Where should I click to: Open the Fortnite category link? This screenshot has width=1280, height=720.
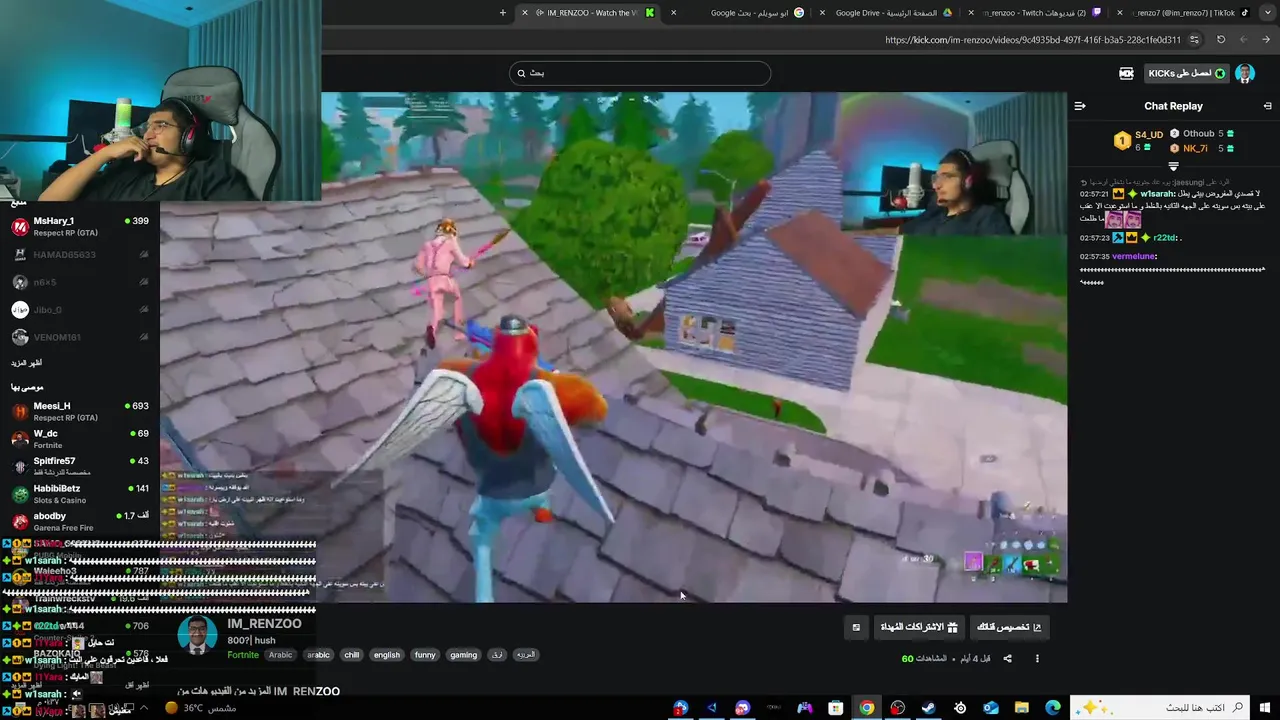point(243,655)
